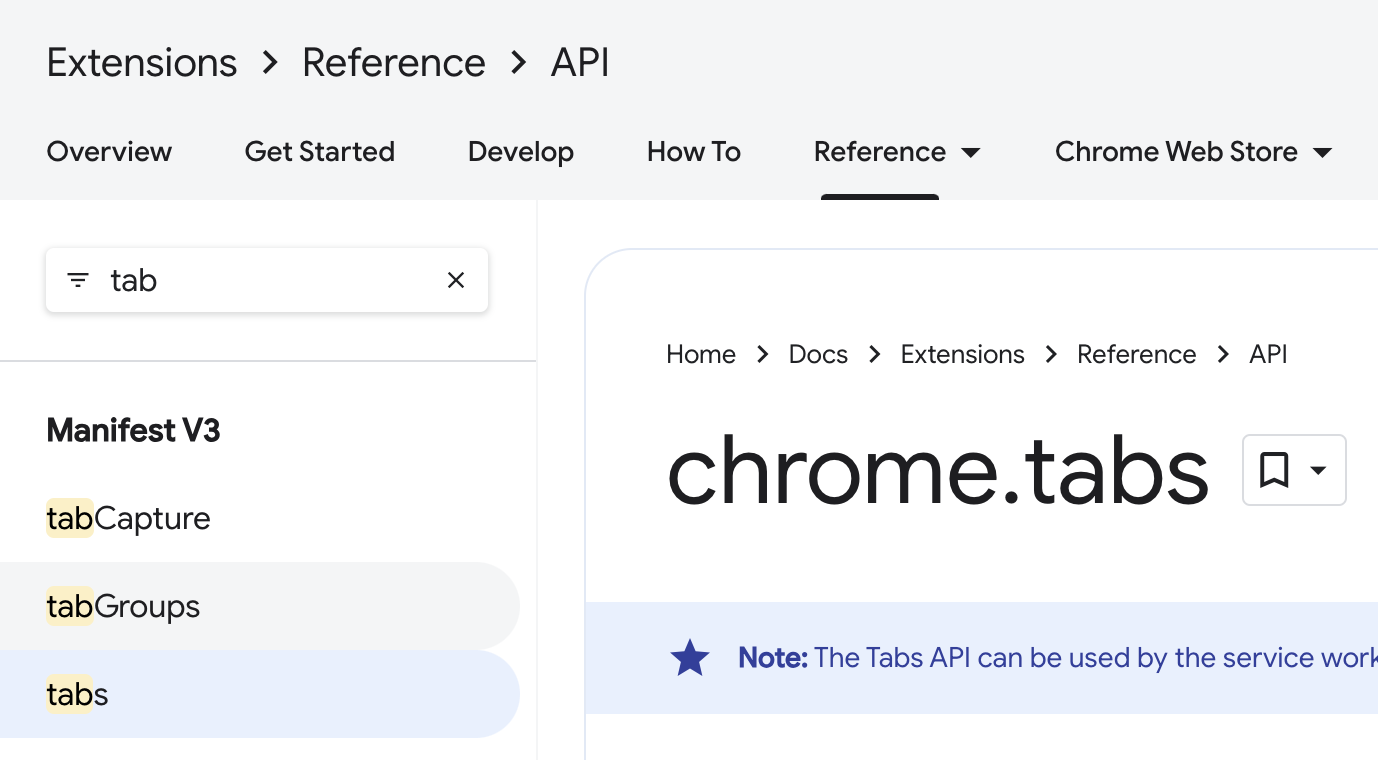The height and width of the screenshot is (760, 1378).
Task: Switch to the Develop tab
Action: 520,152
